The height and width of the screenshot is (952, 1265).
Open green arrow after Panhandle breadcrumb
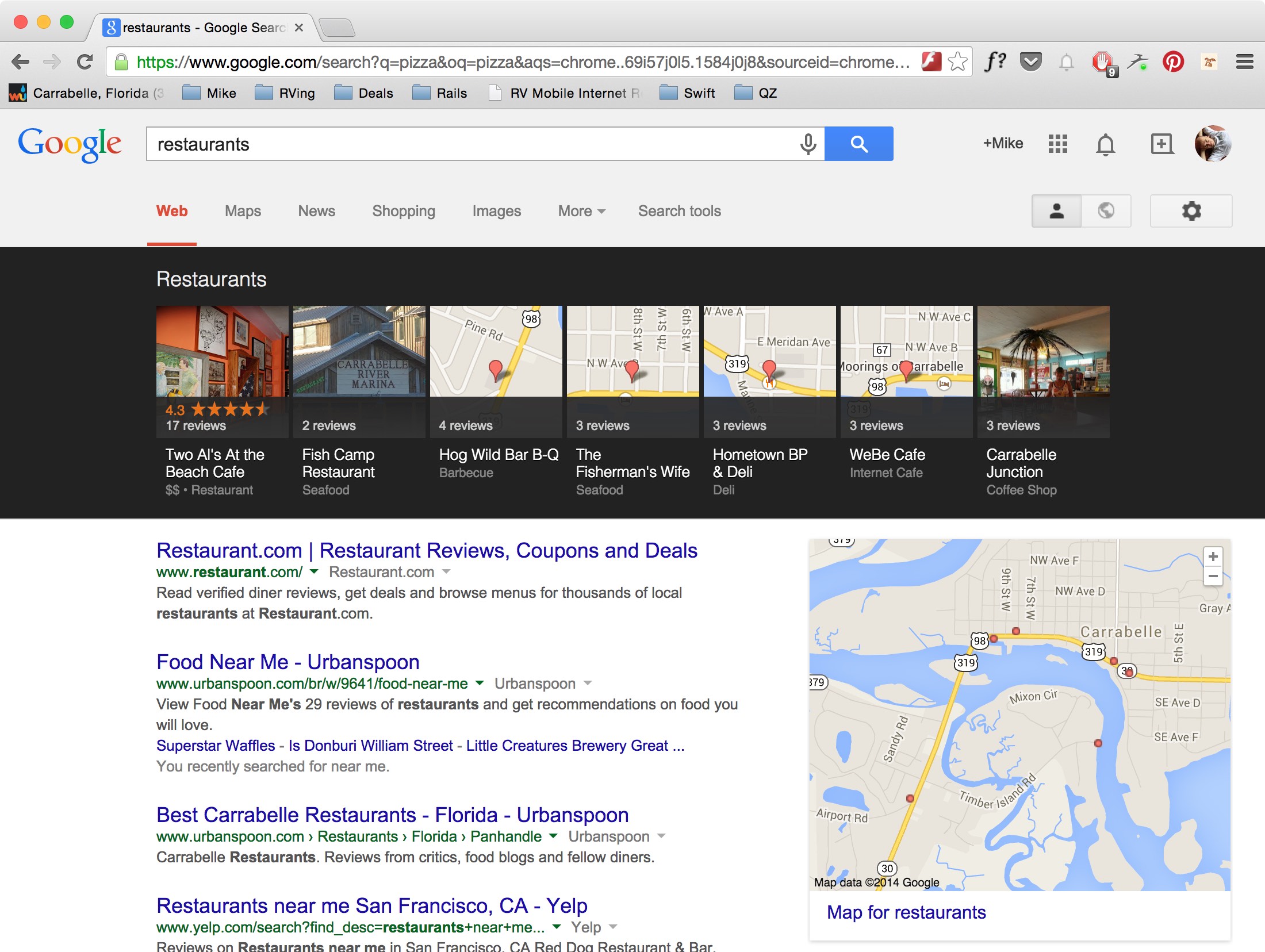click(x=553, y=836)
